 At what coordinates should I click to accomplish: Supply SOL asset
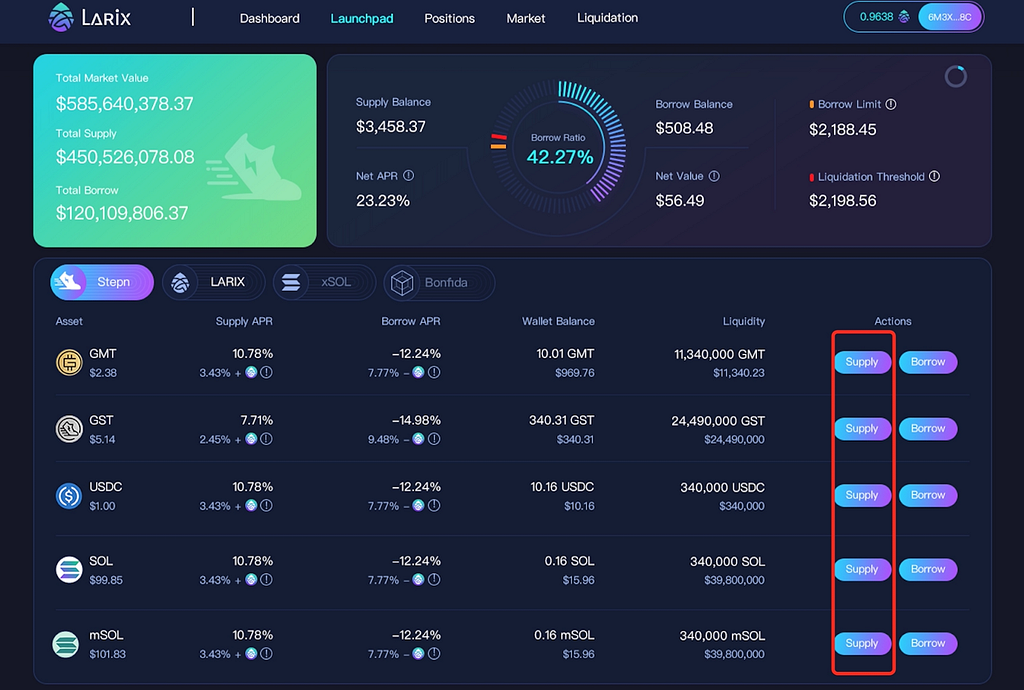pos(862,569)
